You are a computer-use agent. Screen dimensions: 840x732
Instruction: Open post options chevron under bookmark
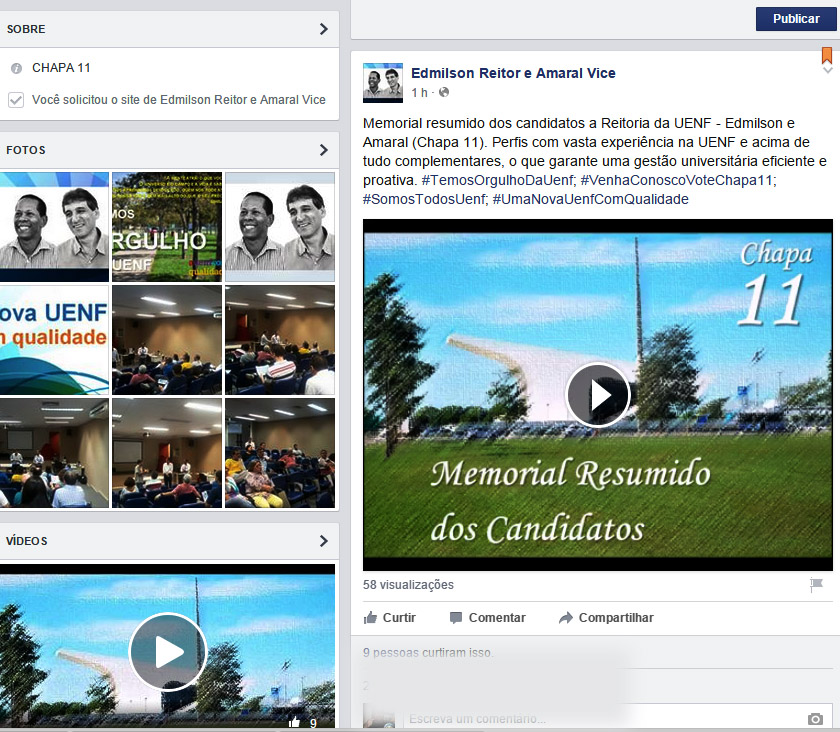(x=827, y=71)
